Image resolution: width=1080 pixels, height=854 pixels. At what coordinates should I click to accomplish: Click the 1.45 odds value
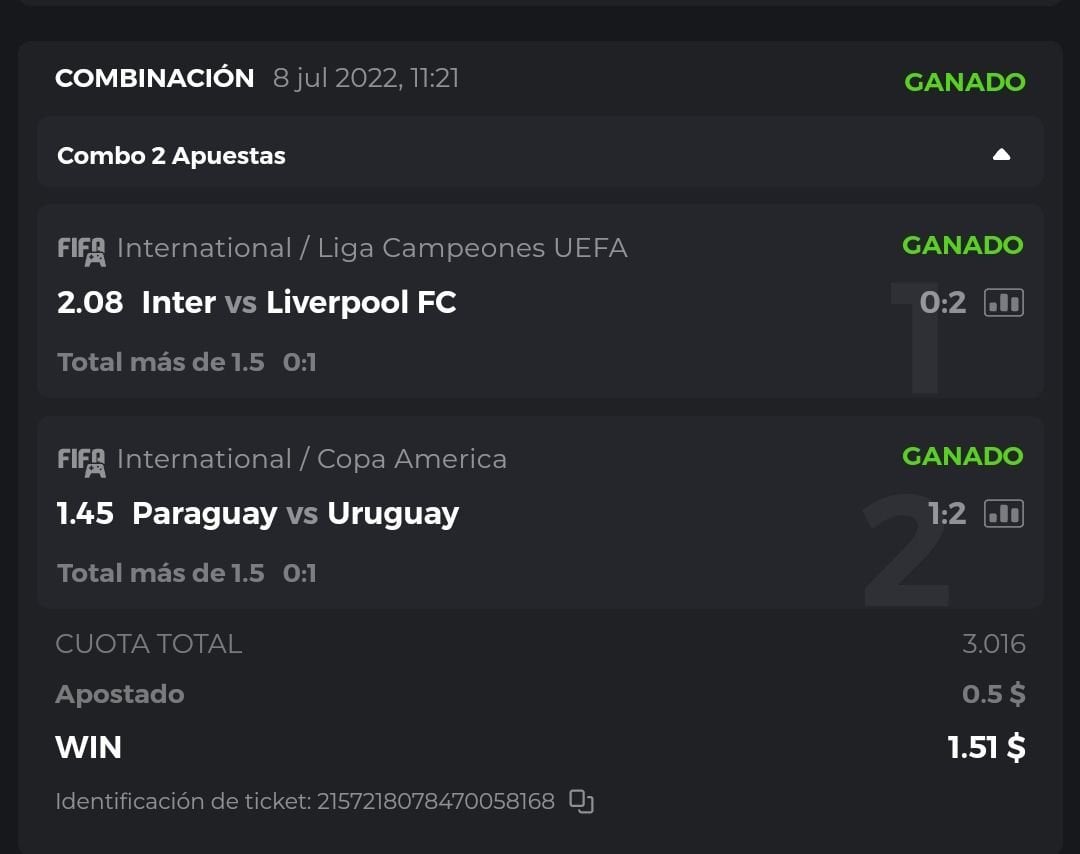[85, 513]
